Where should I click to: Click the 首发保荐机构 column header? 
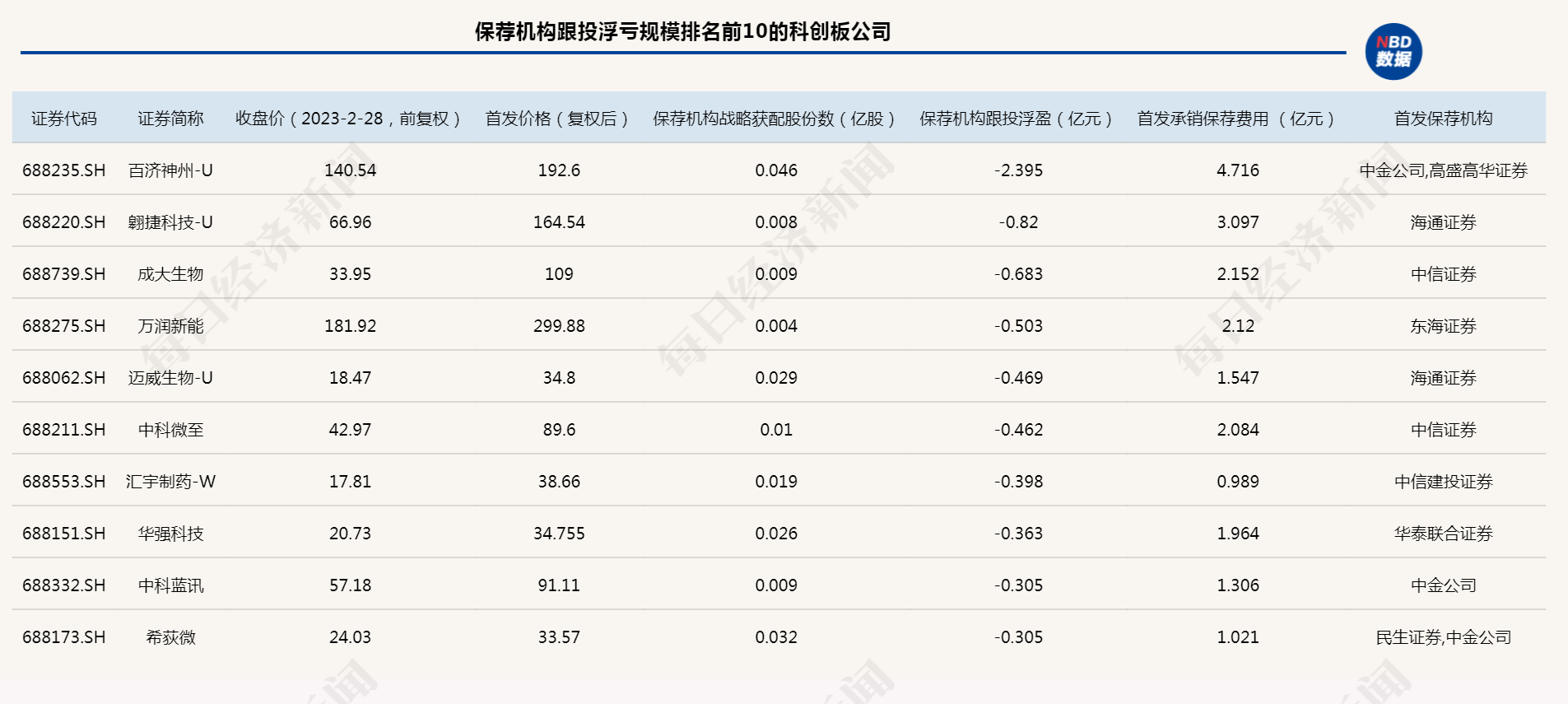(x=1443, y=119)
